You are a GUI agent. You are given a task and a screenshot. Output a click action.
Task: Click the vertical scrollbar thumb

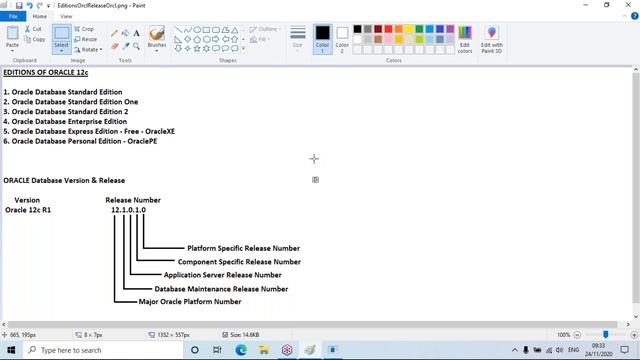(x=636, y=188)
